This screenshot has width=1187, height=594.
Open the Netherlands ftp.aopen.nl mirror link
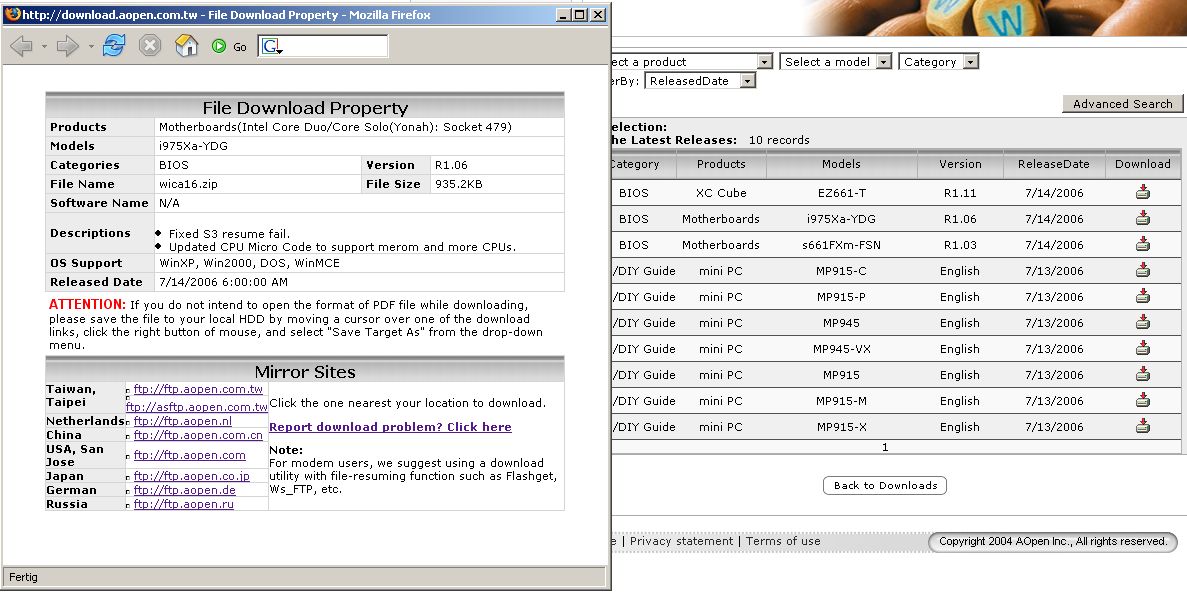(182, 421)
